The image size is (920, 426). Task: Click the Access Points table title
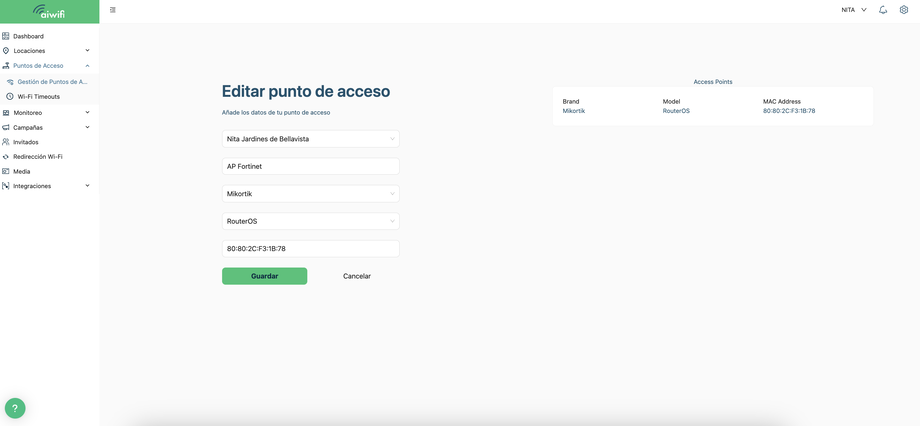coord(713,82)
